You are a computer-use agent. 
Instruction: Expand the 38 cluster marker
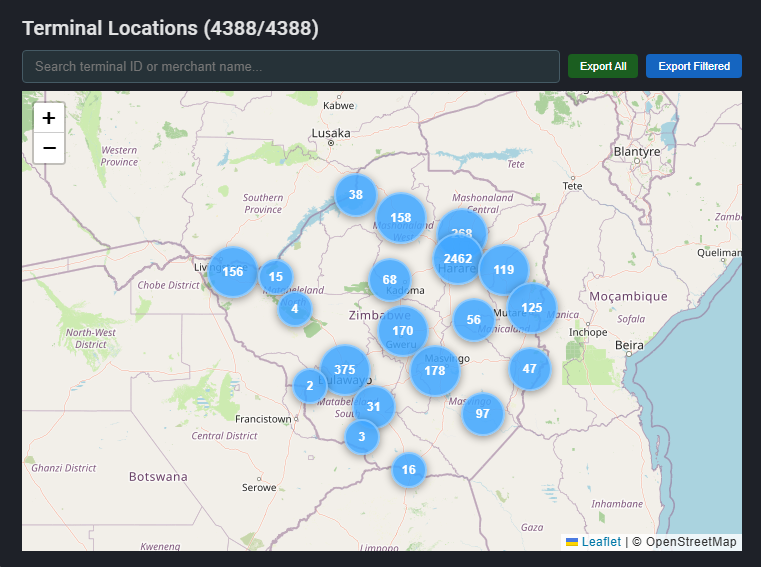[x=356, y=195]
